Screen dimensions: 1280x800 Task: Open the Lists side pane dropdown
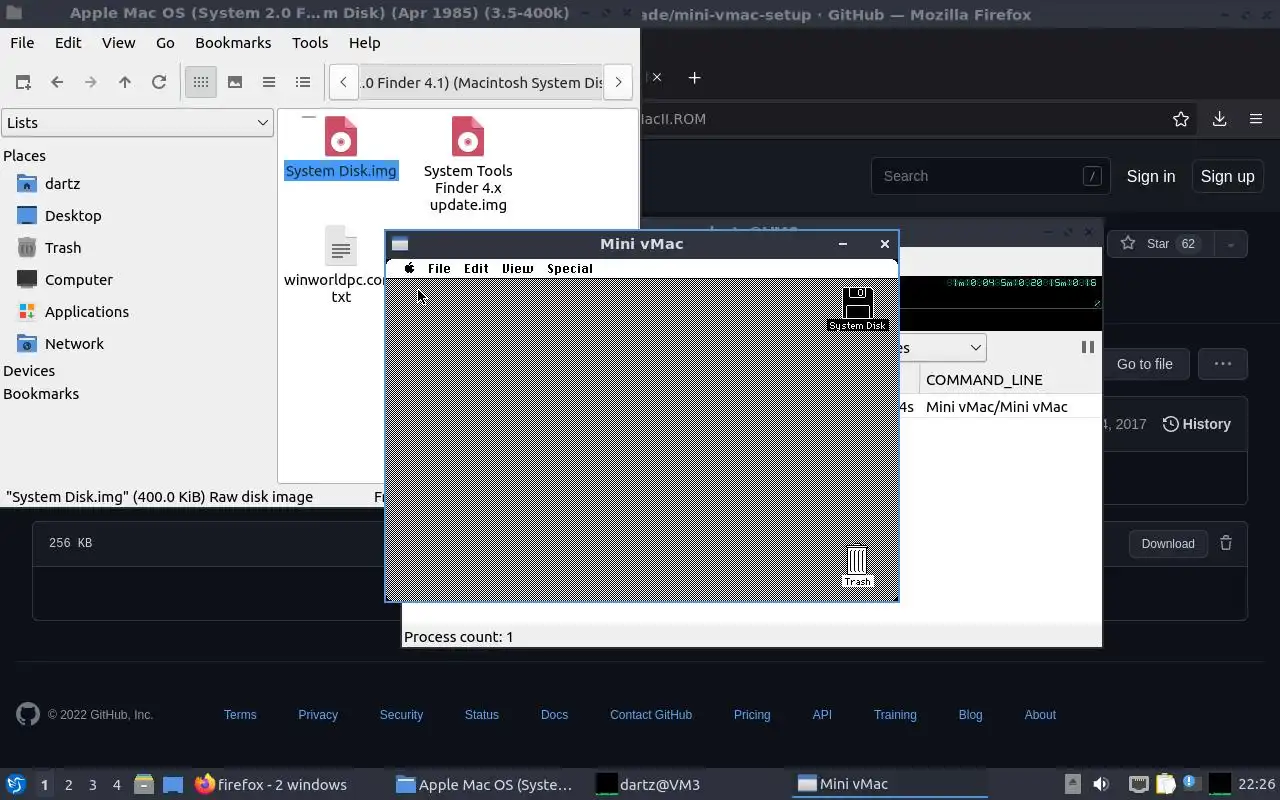137,122
